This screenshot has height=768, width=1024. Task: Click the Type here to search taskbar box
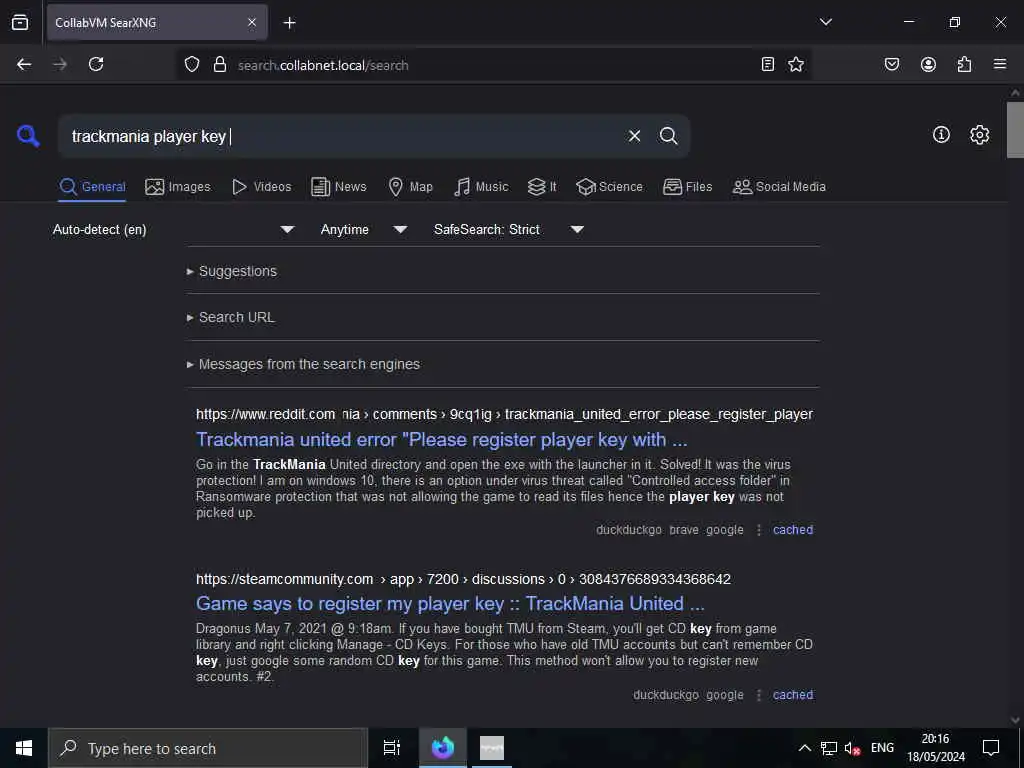pos(208,748)
